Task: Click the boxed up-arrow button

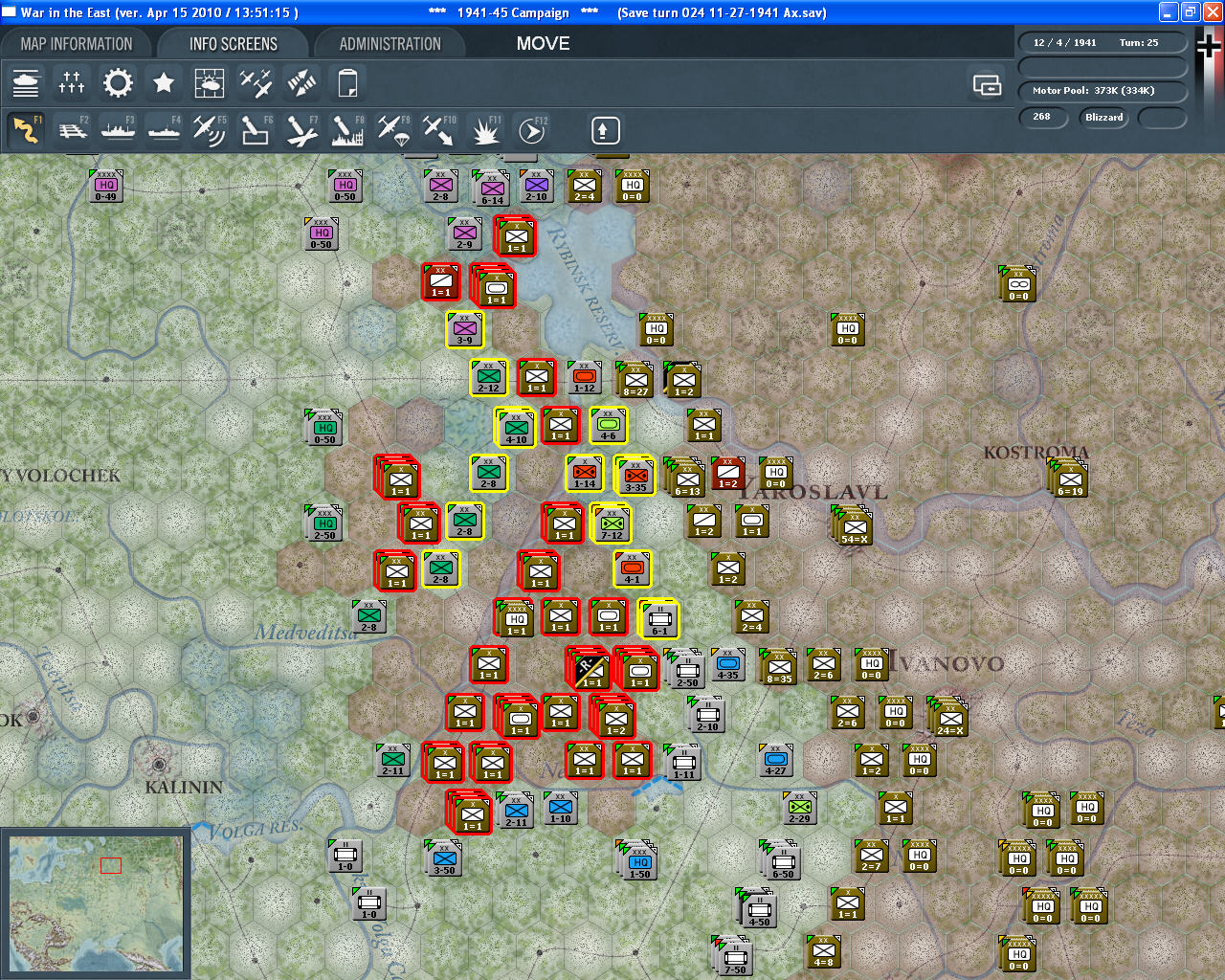Action: point(605,130)
